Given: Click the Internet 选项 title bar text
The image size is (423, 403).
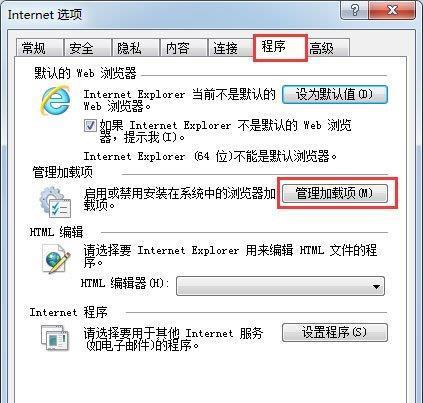Looking at the screenshot, I should (45, 15).
